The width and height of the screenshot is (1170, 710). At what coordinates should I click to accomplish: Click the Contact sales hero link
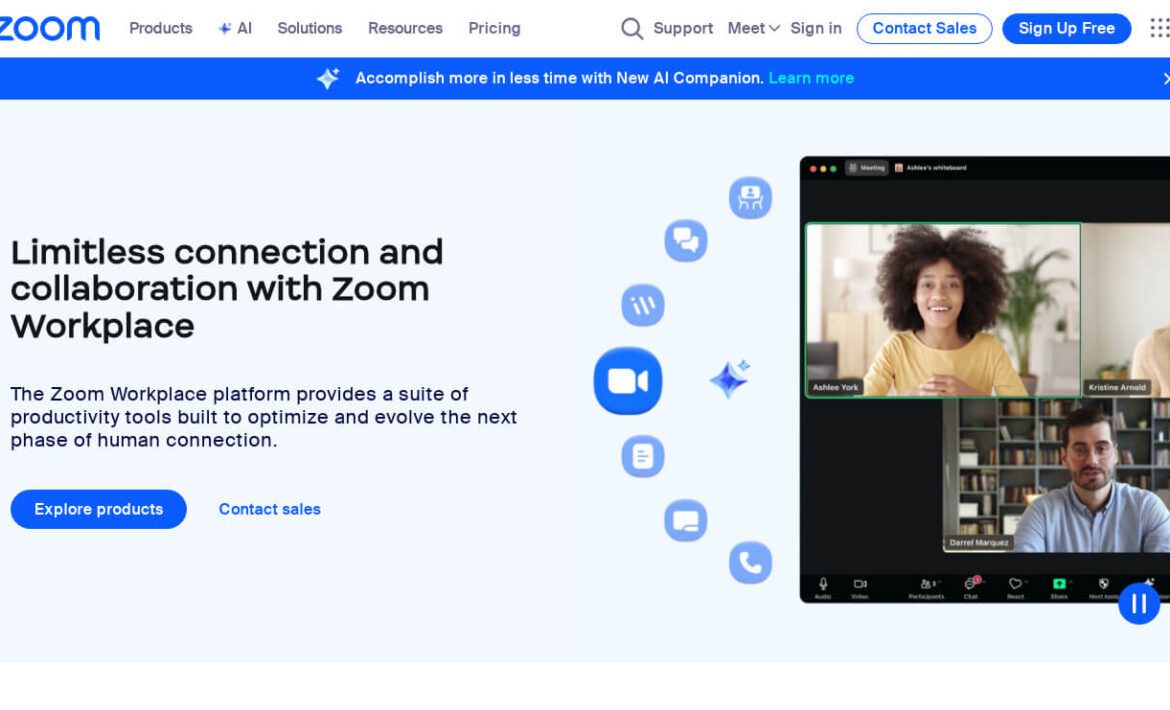269,509
